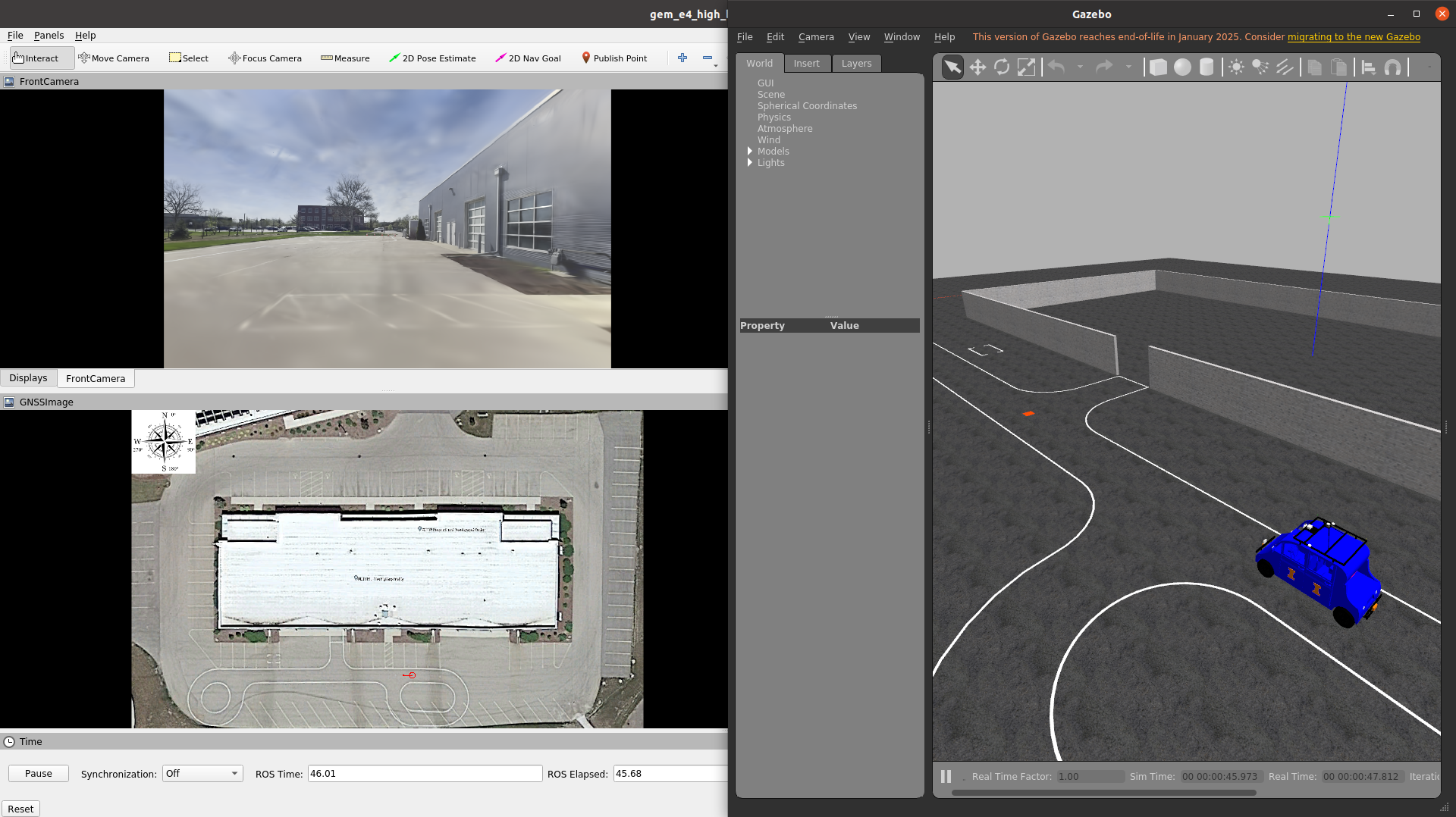
Task: Click the Reset button in RViz
Action: [x=20, y=809]
